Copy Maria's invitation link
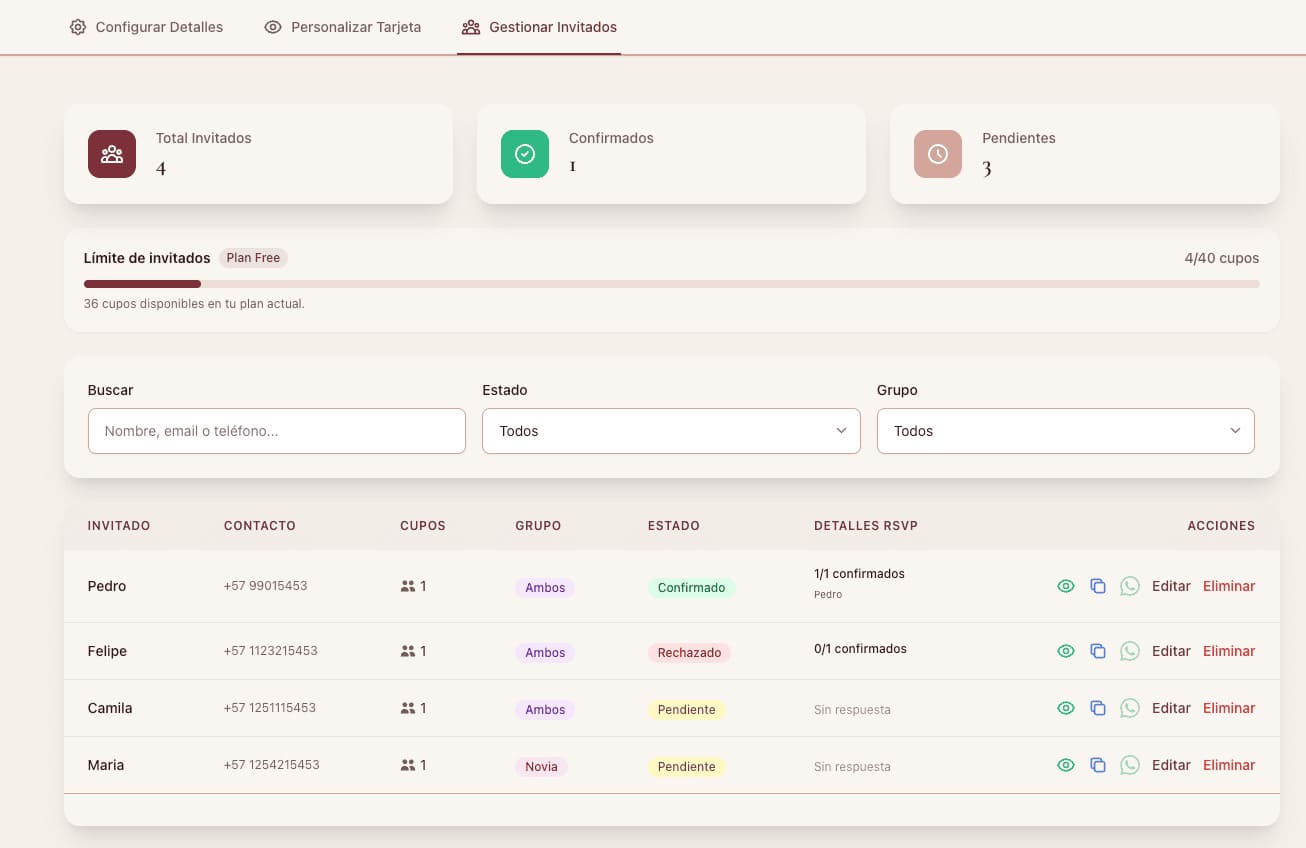Screen dimensions: 1306x848 pyautogui.click(x=1097, y=765)
